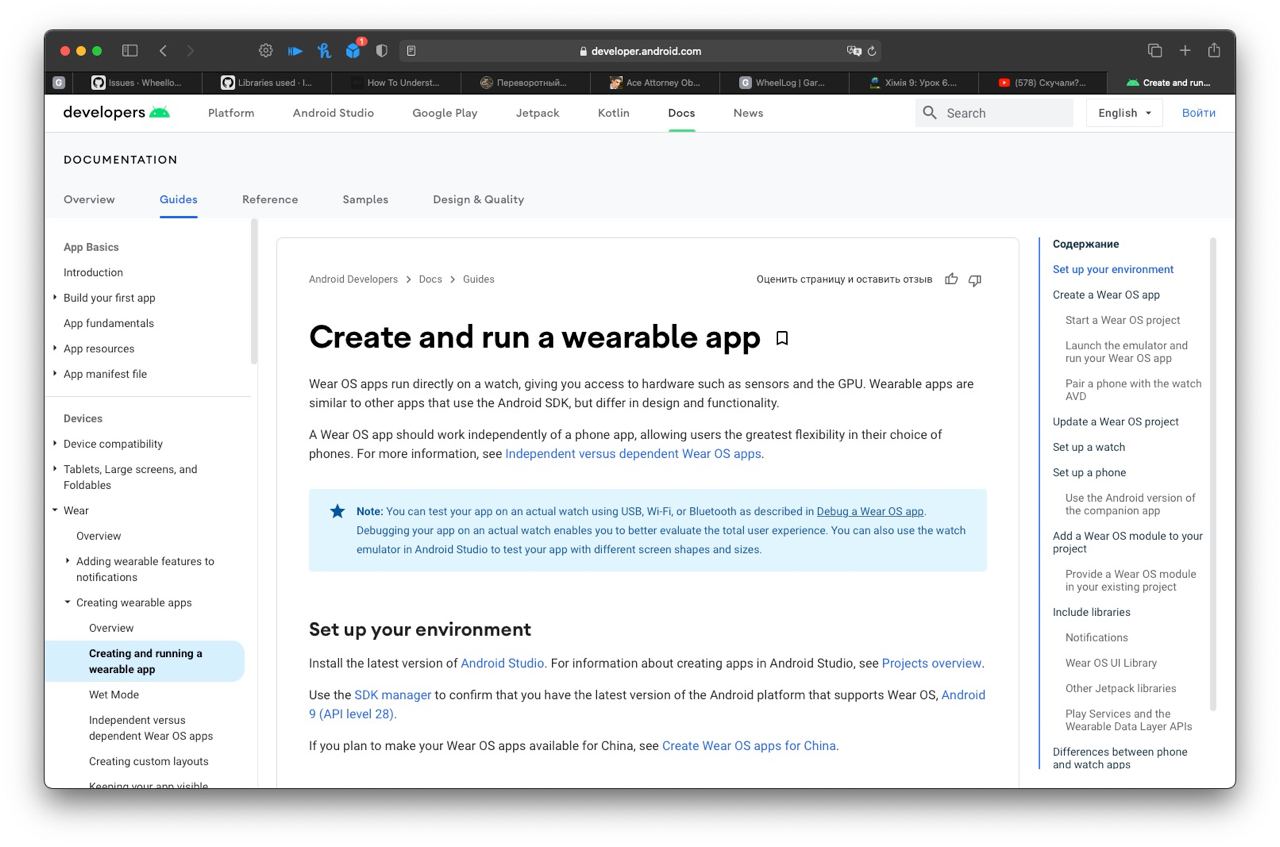
Task: Switch to the YouTube (578) browser tab
Action: point(1043,83)
